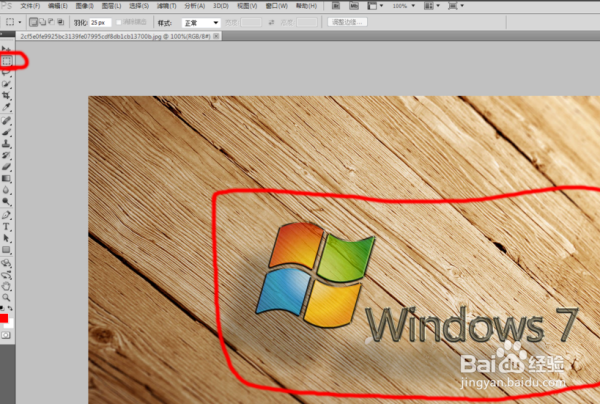Select the Rectangle shape tool

click(x=6, y=250)
